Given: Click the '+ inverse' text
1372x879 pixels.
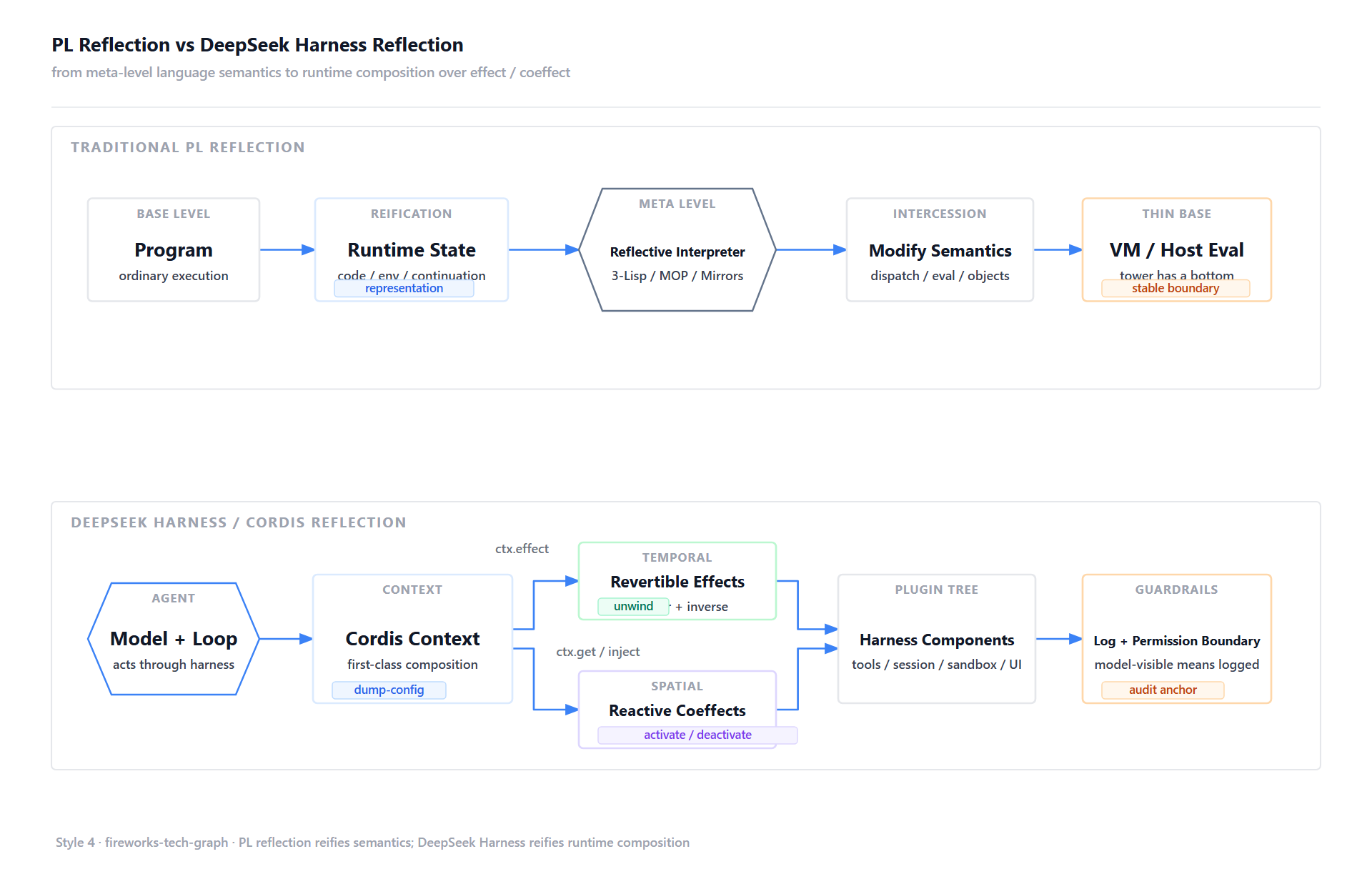Looking at the screenshot, I should 702,607.
